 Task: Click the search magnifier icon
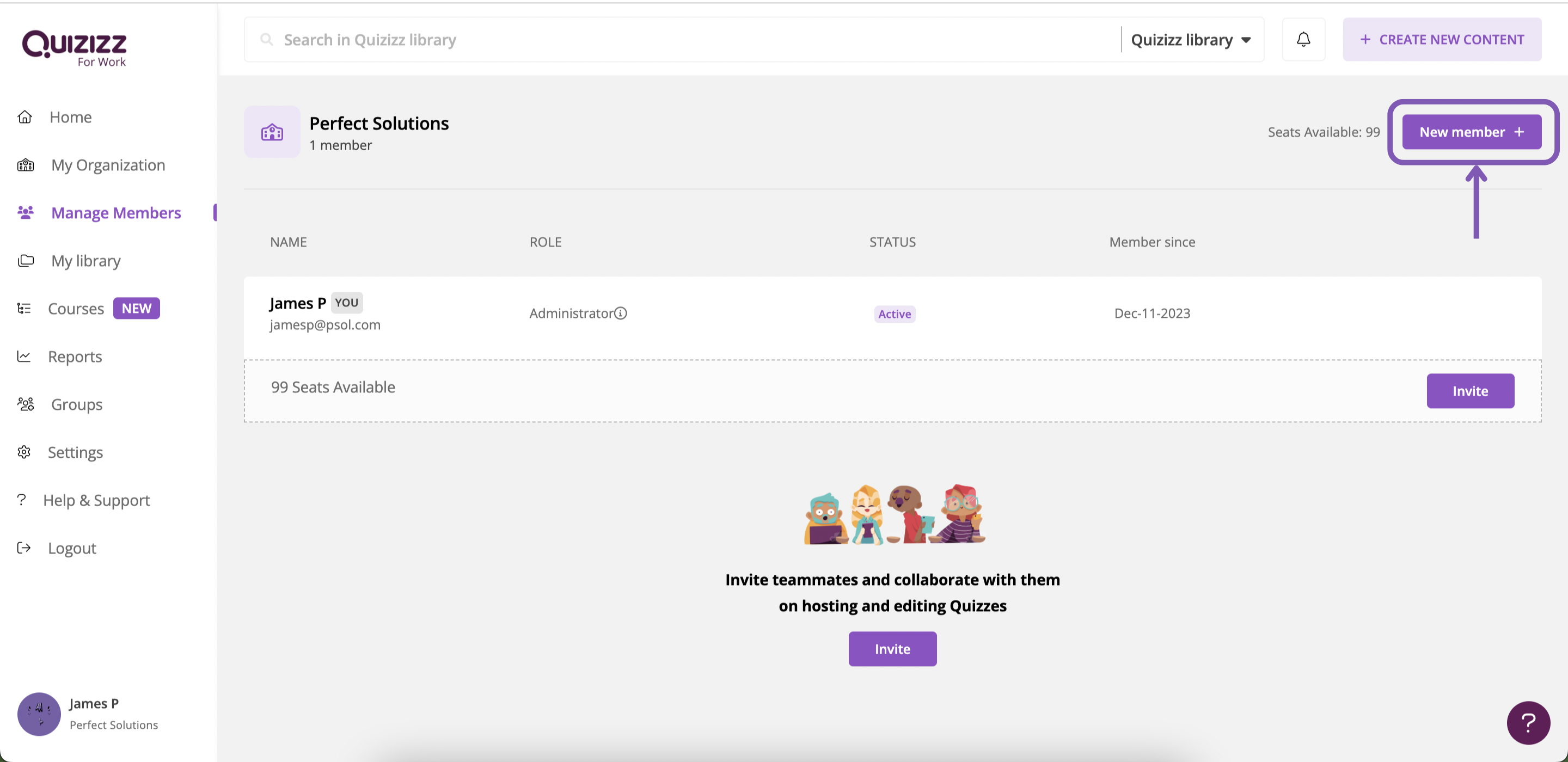tap(266, 40)
